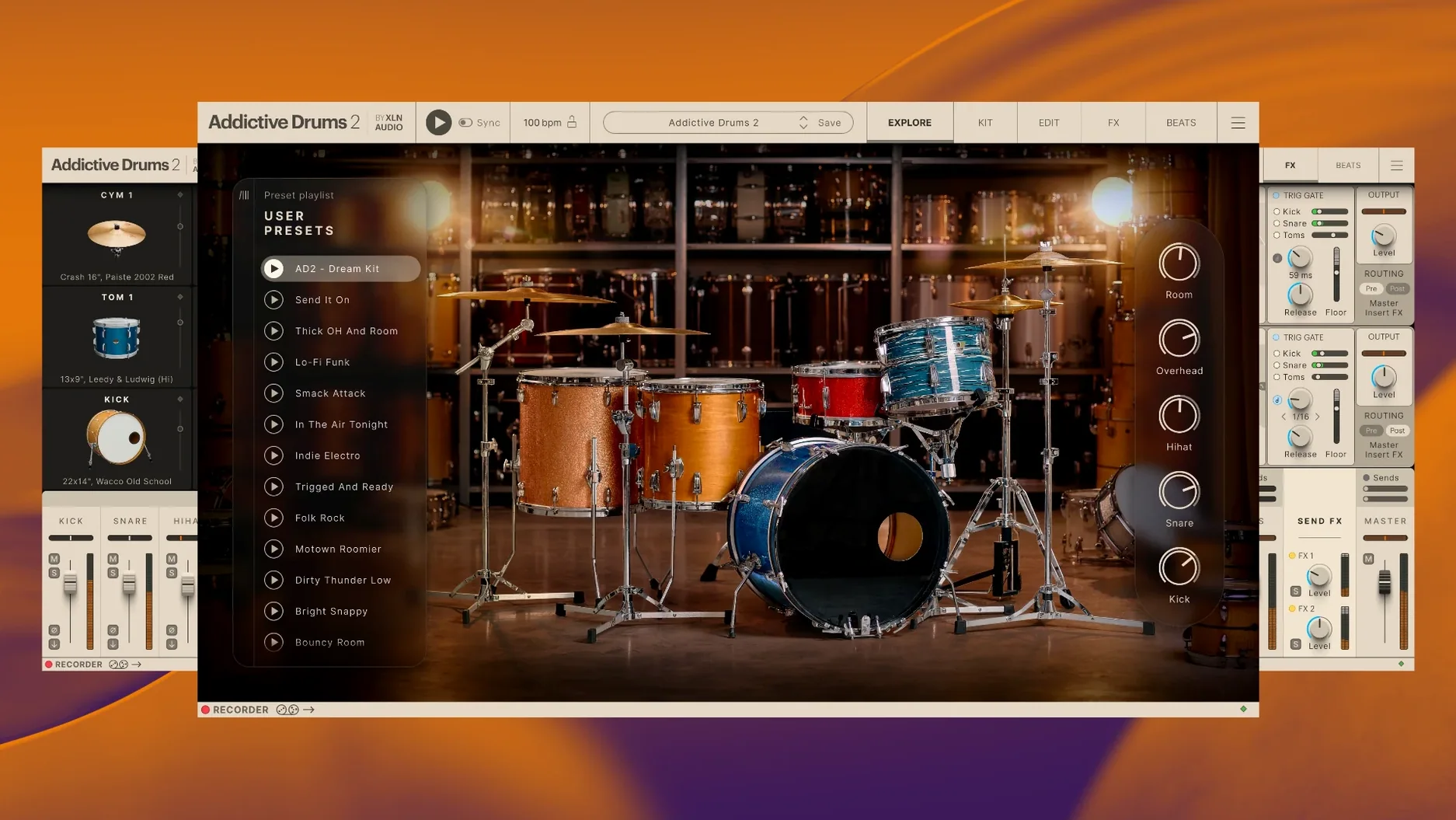Open the main hamburger menu
The image size is (1456, 820).
coord(1238,123)
